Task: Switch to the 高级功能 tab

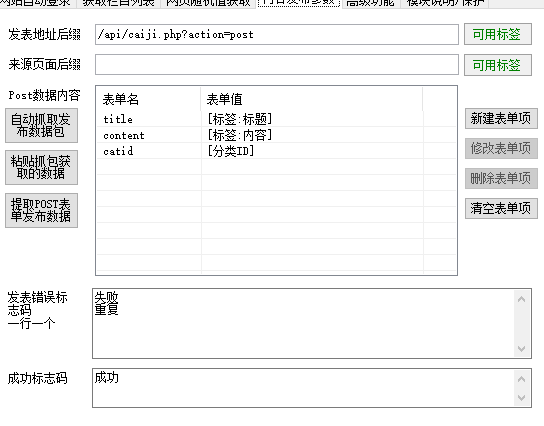Action: pos(371,3)
